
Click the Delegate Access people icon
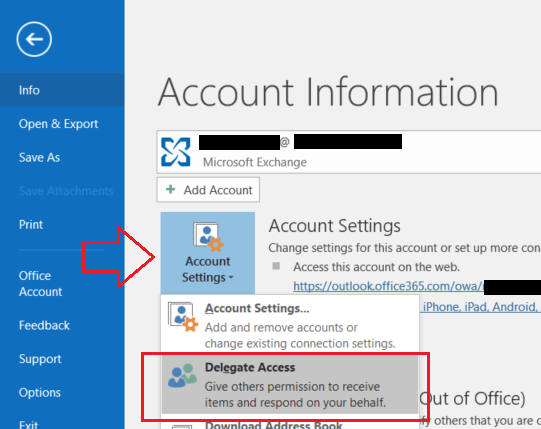click(x=182, y=375)
